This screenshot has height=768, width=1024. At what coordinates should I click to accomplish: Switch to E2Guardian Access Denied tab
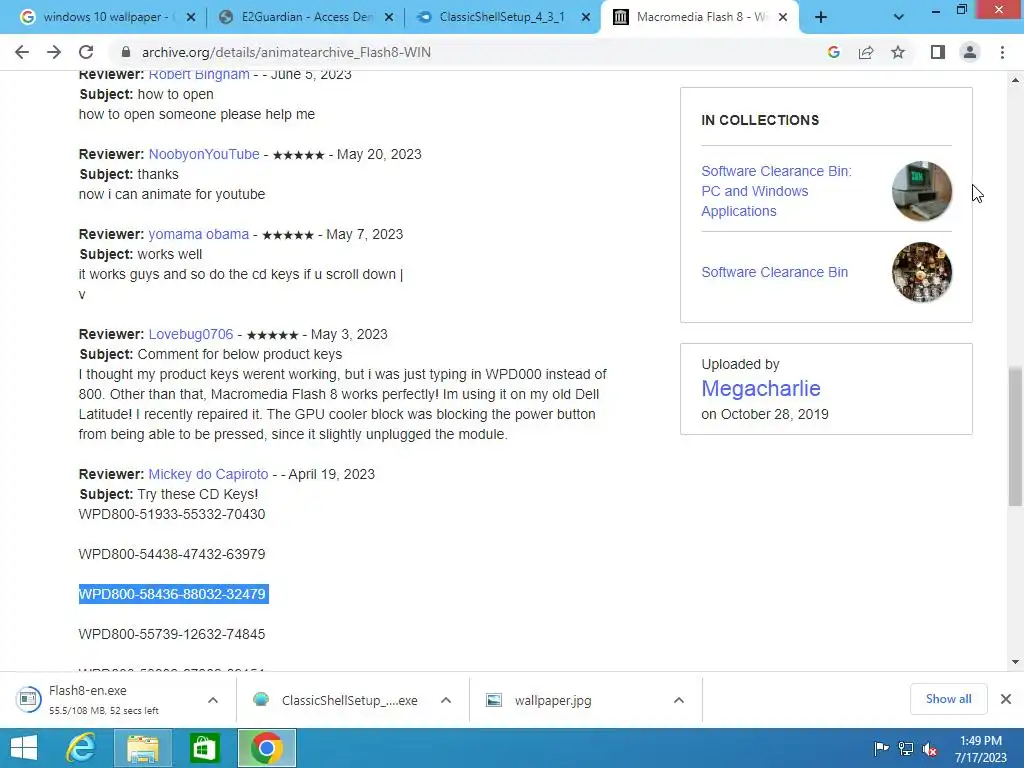coord(306,17)
